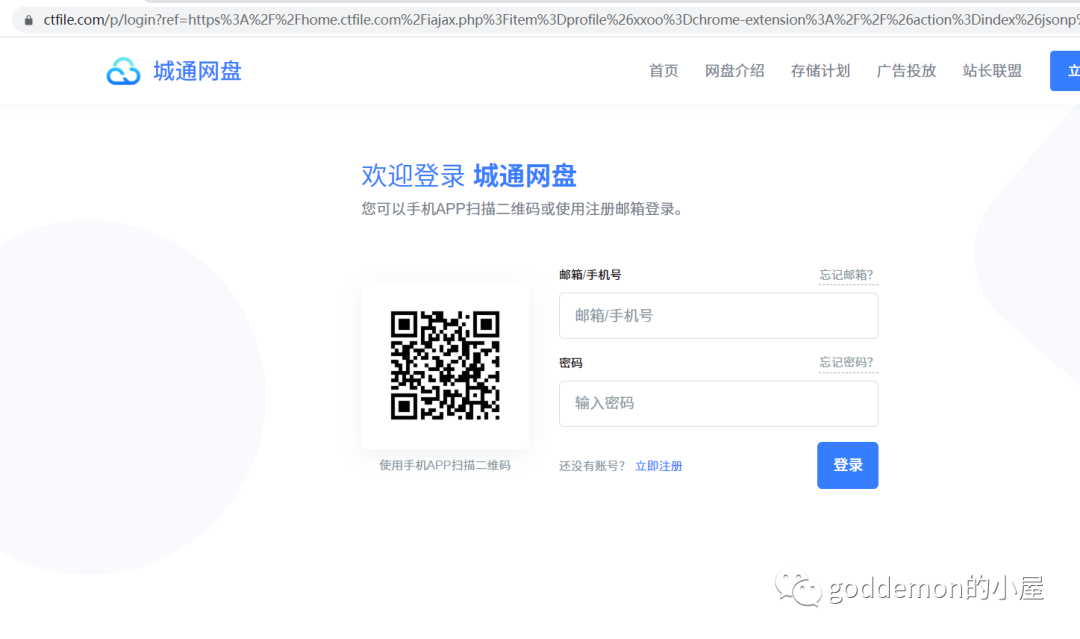Focus the 邮箱/手机号 input field
1080x639 pixels.
pos(718,315)
